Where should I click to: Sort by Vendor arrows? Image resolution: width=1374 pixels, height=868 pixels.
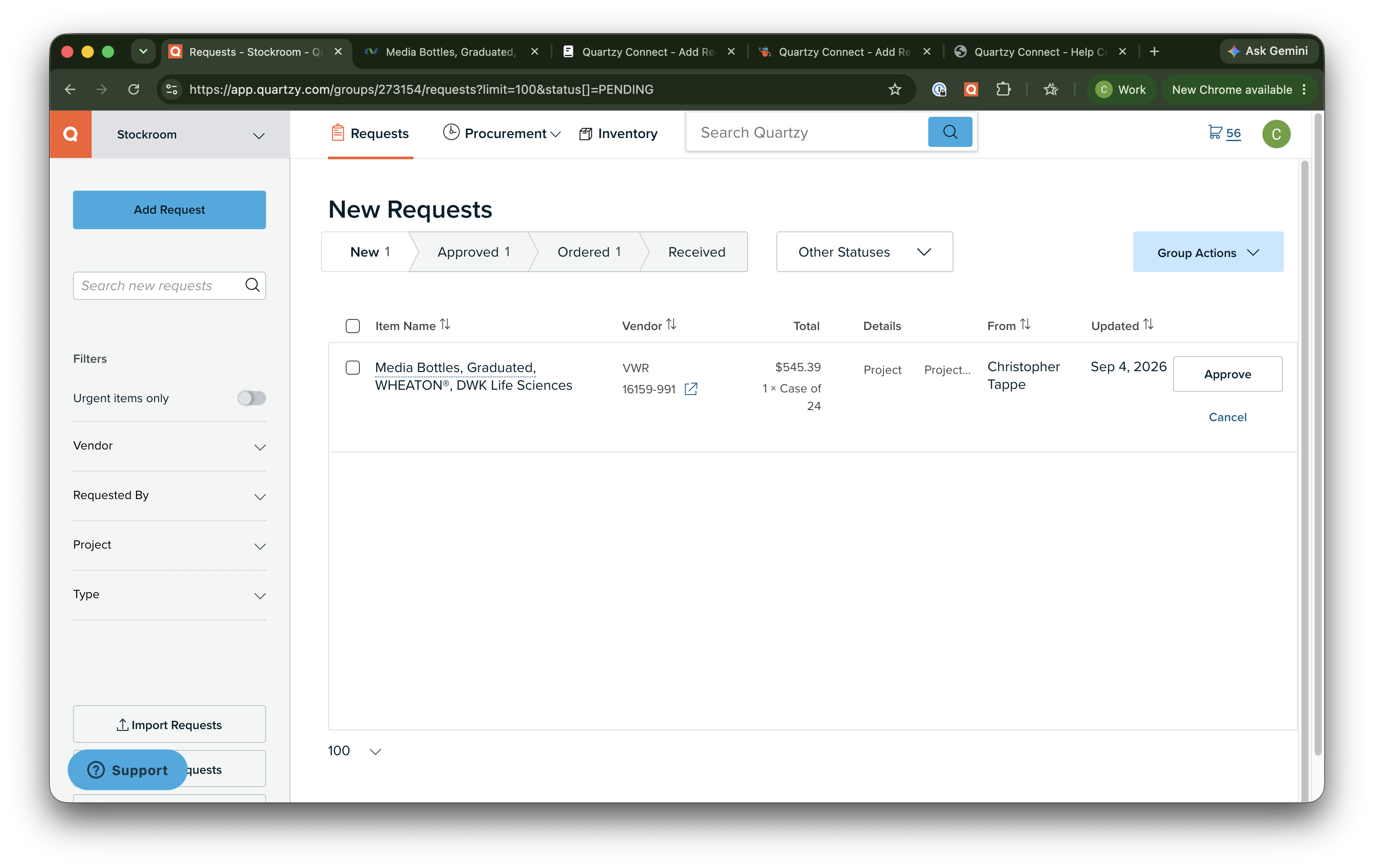pyautogui.click(x=671, y=324)
